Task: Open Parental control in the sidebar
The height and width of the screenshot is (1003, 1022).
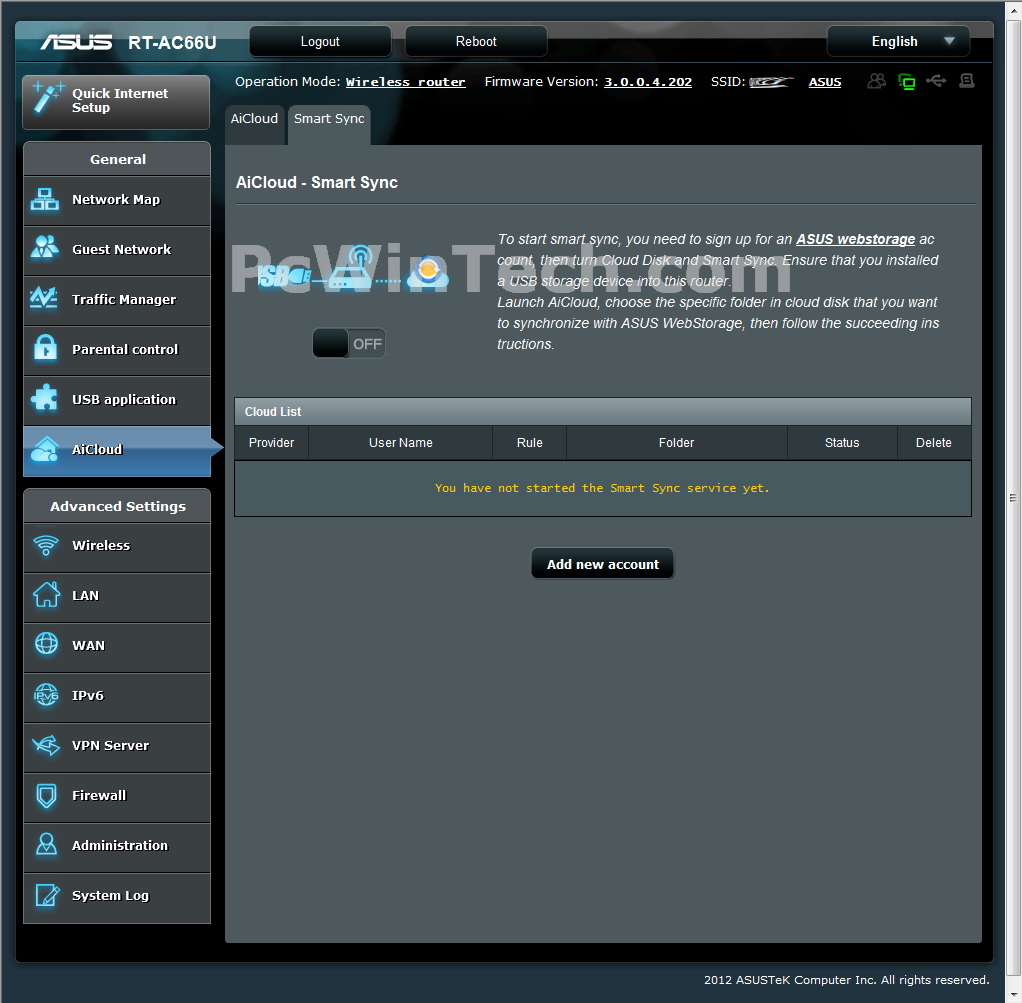Action: coord(117,351)
